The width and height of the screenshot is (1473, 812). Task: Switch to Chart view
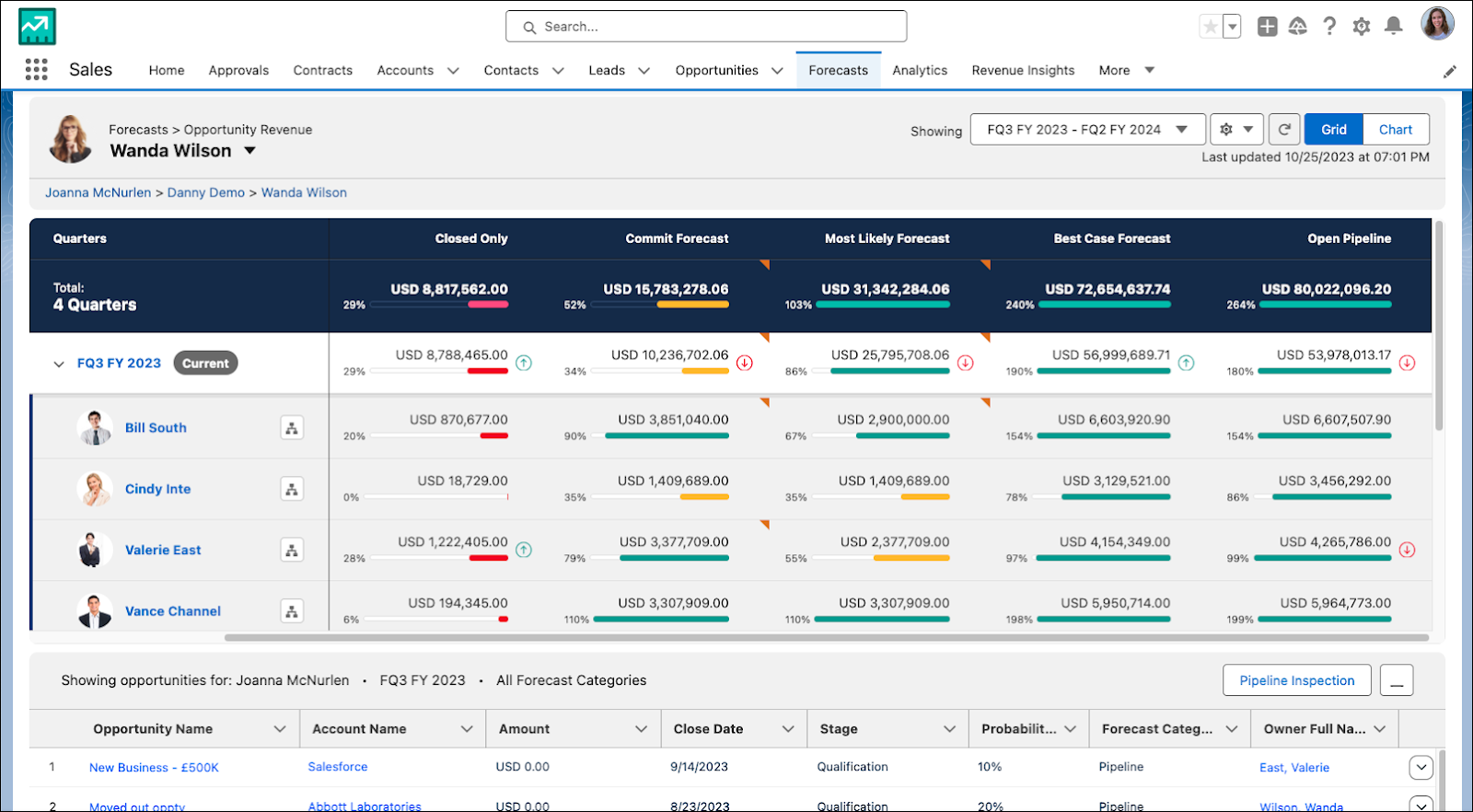tap(1396, 130)
